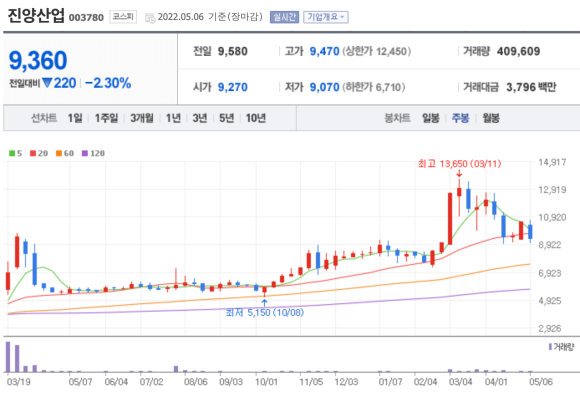Click the 시가 value 9,270
The width and height of the screenshot is (580, 396).
click(232, 87)
